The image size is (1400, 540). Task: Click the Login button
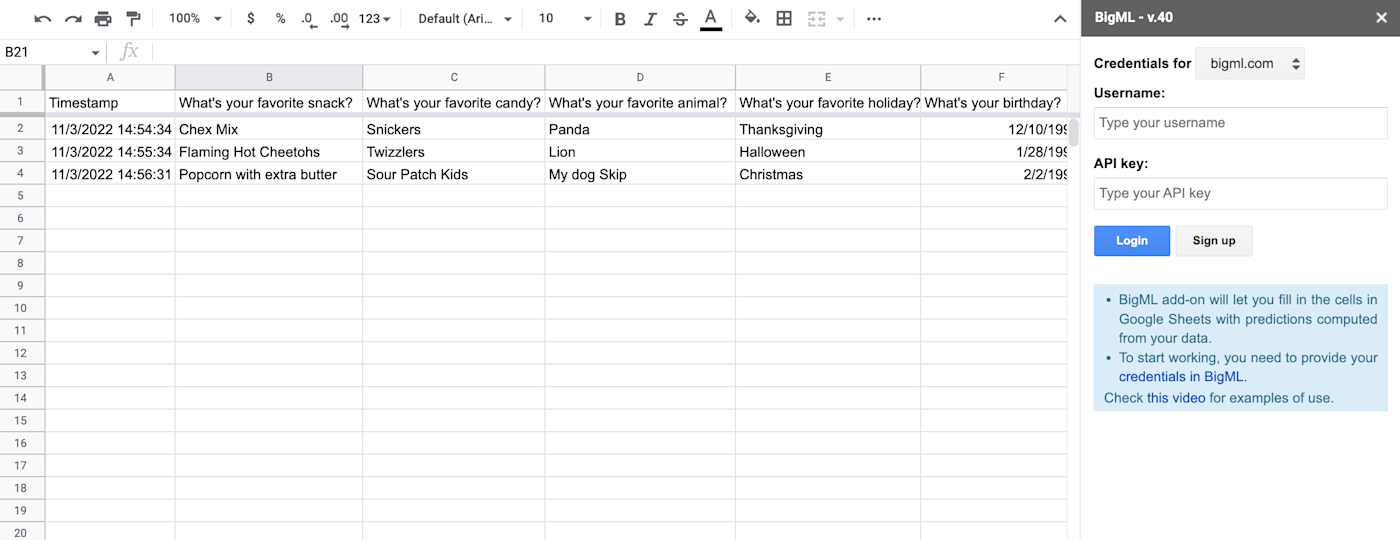1132,241
